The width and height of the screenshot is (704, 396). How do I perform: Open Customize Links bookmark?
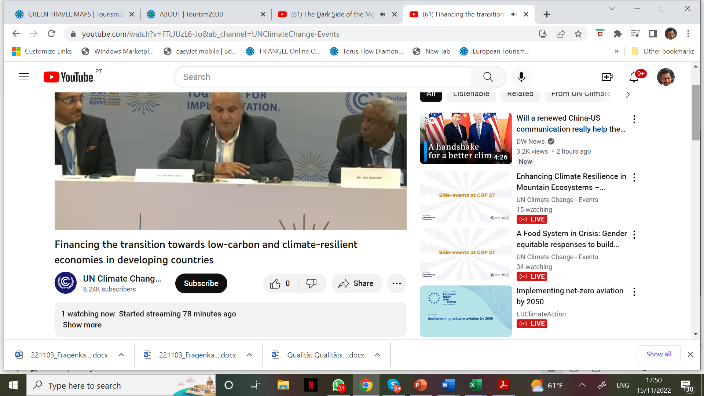coord(42,51)
